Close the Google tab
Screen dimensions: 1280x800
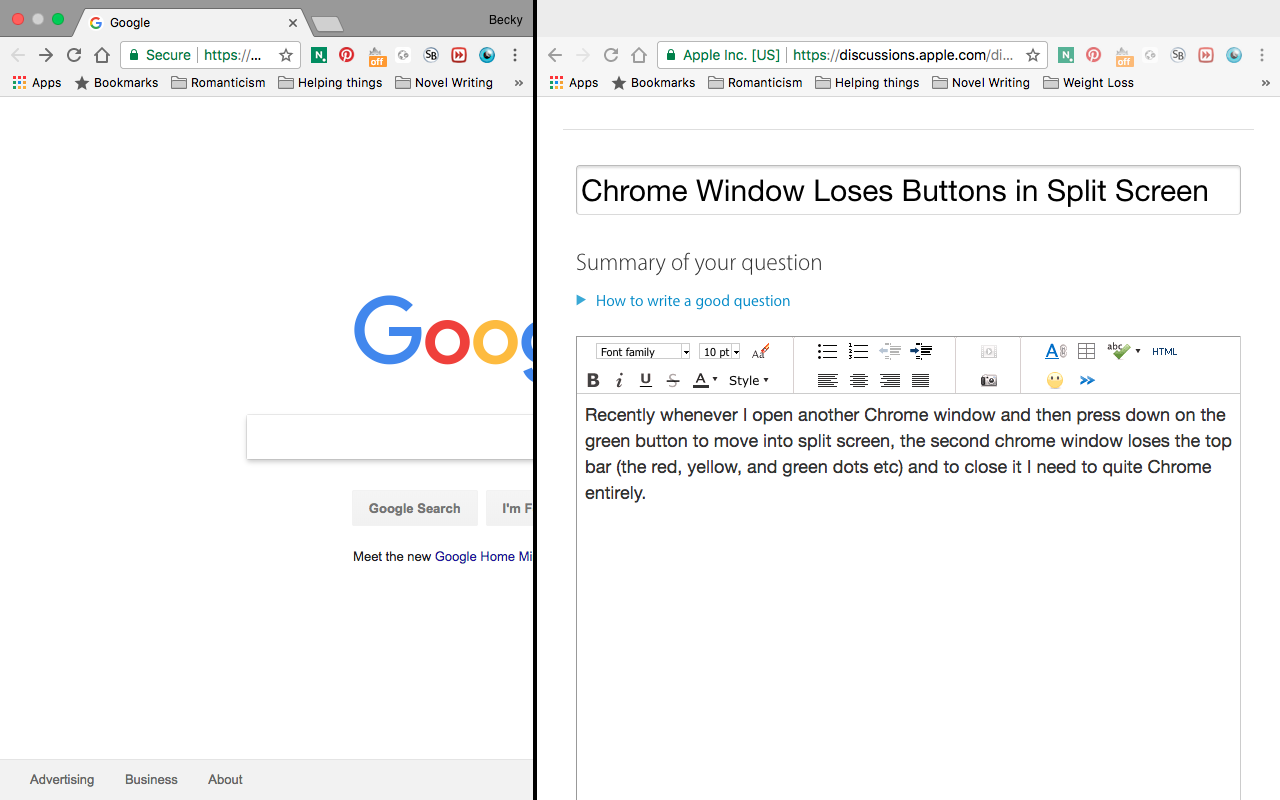[x=293, y=22]
